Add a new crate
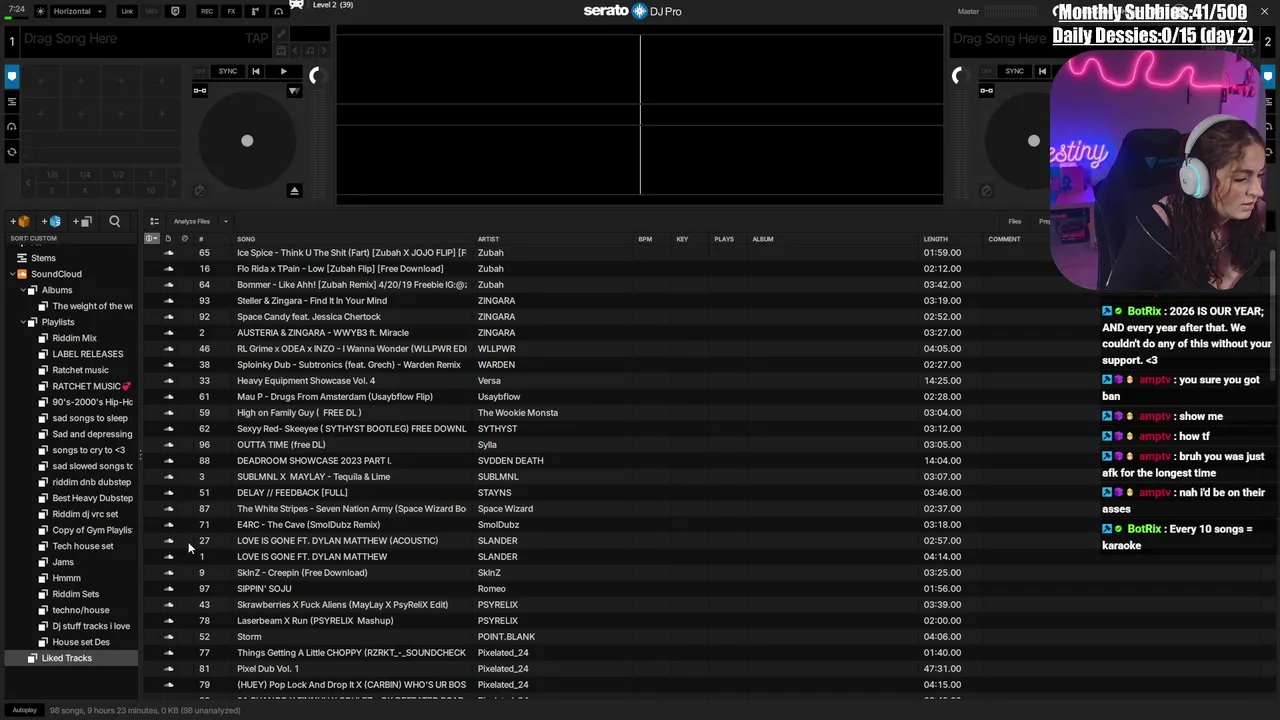Image resolution: width=1280 pixels, height=720 pixels. pos(20,221)
